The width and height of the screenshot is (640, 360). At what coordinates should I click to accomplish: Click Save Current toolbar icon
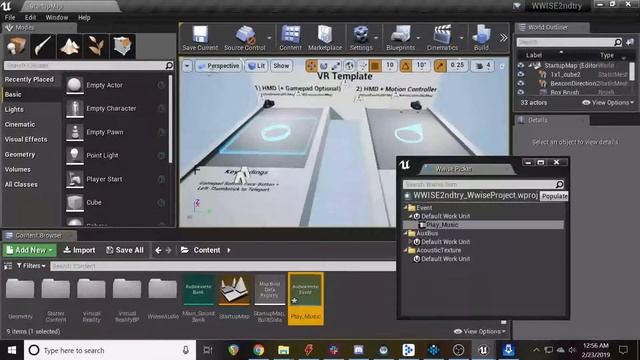tap(200, 38)
